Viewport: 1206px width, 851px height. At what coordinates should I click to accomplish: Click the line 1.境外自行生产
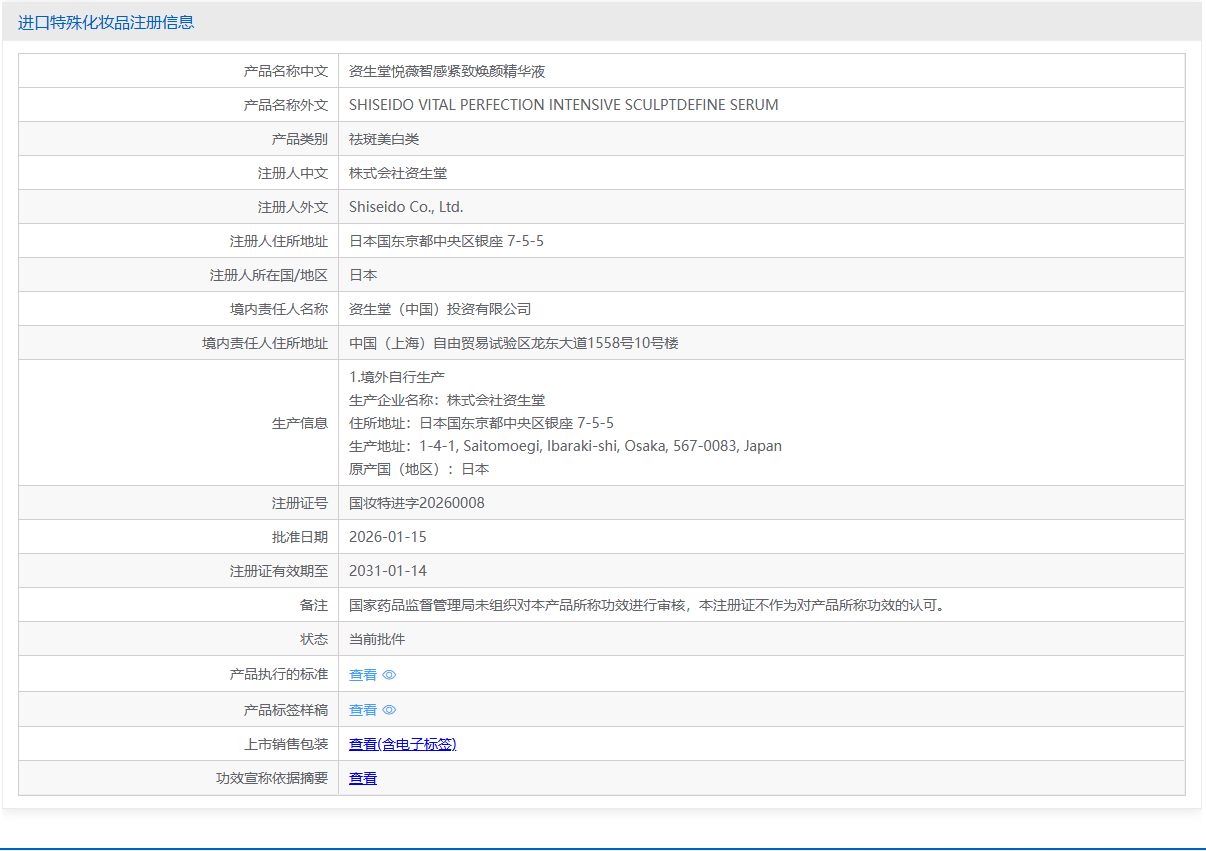(397, 377)
